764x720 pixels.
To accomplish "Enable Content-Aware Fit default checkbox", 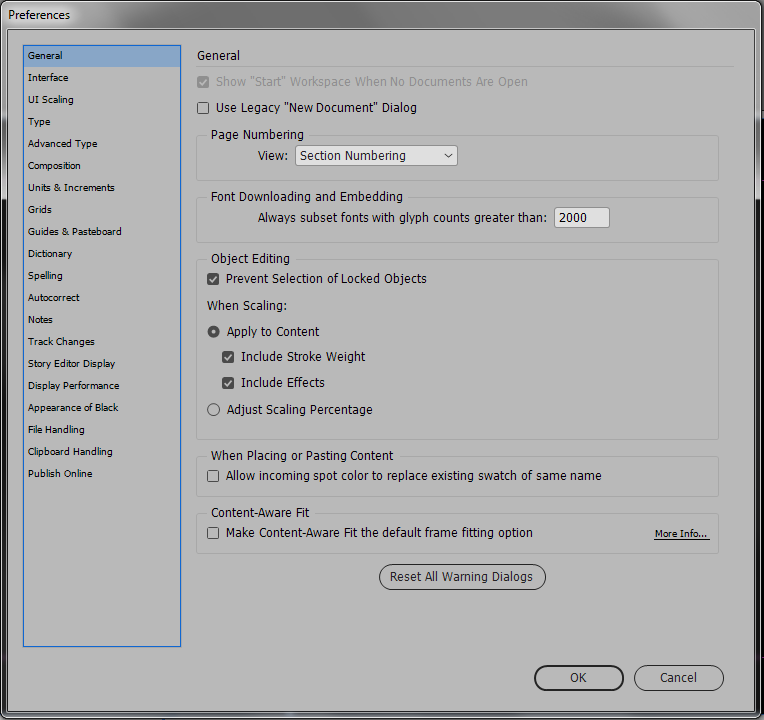I will (213, 533).
